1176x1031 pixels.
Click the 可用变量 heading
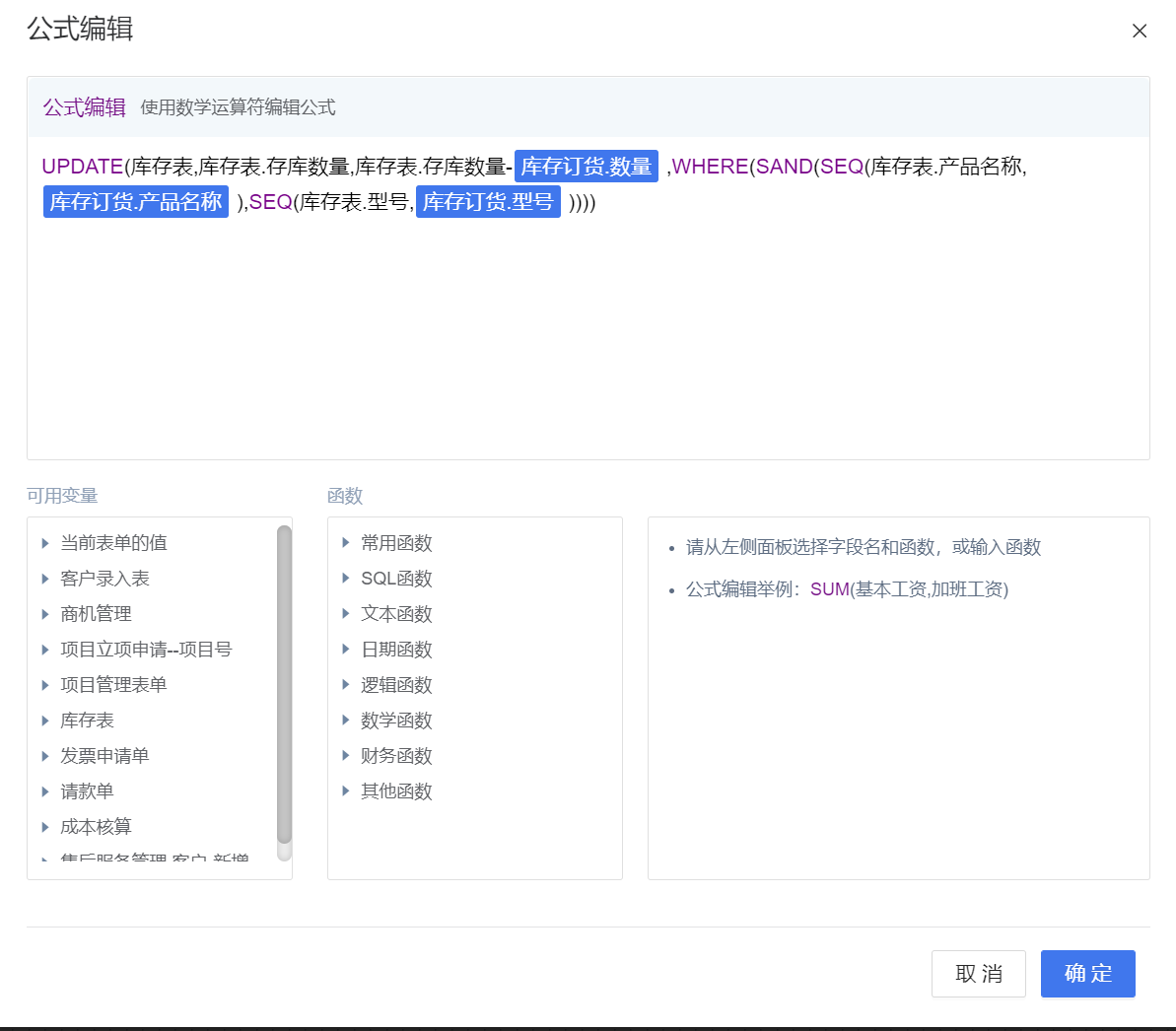tap(62, 496)
